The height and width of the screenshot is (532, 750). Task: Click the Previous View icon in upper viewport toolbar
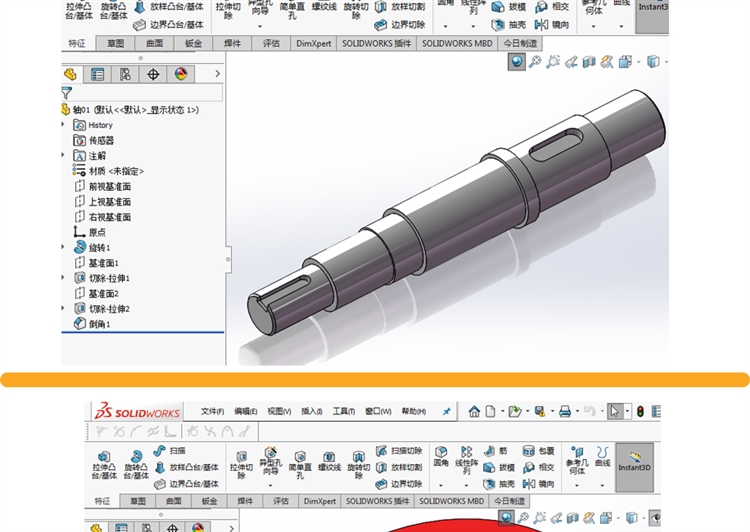[x=571, y=62]
